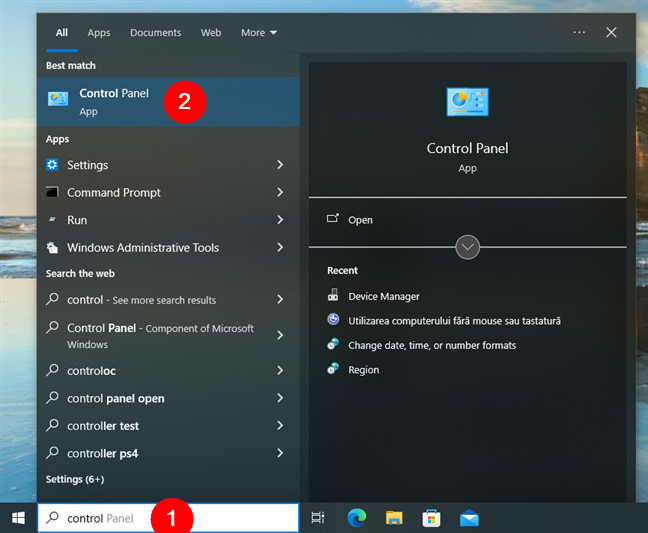Viewport: 648px width, 533px height.
Task: Open 'Utilizarea computerului fără mouse sau tastatură'
Action: coord(454,321)
